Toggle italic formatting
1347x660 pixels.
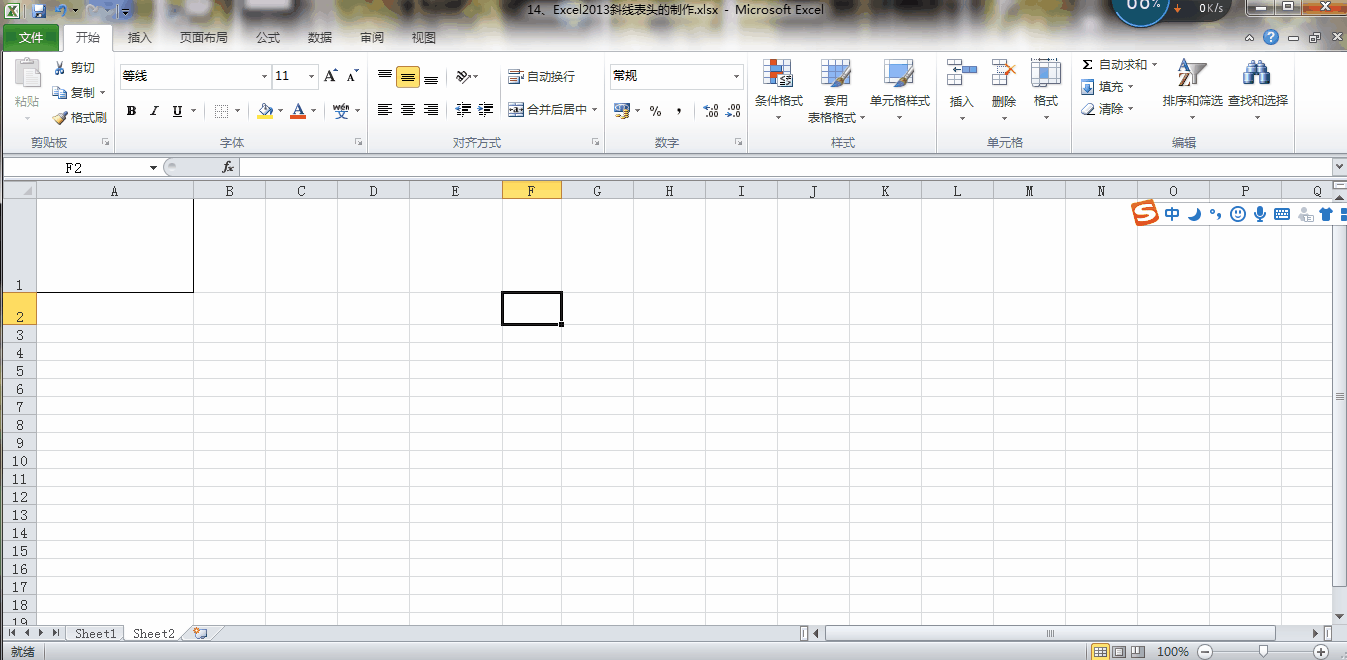(x=153, y=110)
